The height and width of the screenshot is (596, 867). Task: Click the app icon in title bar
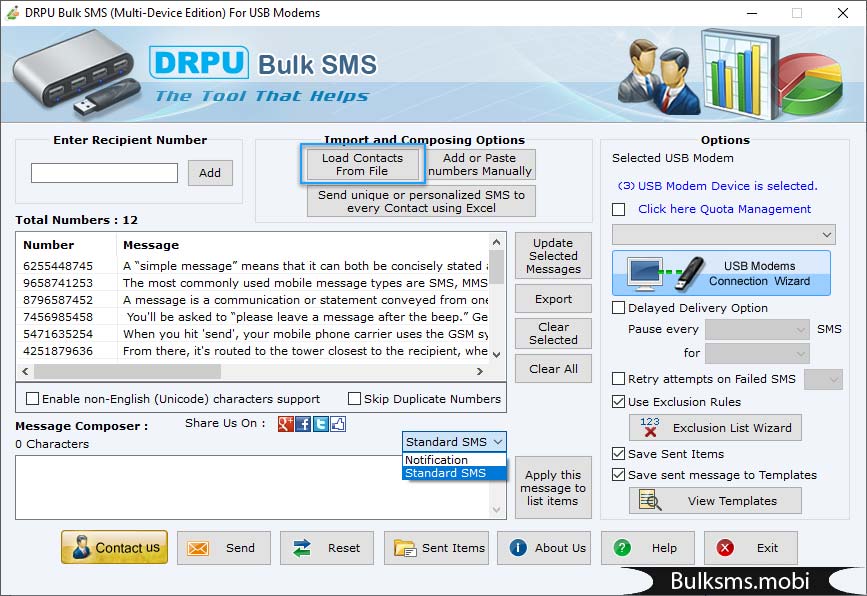(x=12, y=12)
